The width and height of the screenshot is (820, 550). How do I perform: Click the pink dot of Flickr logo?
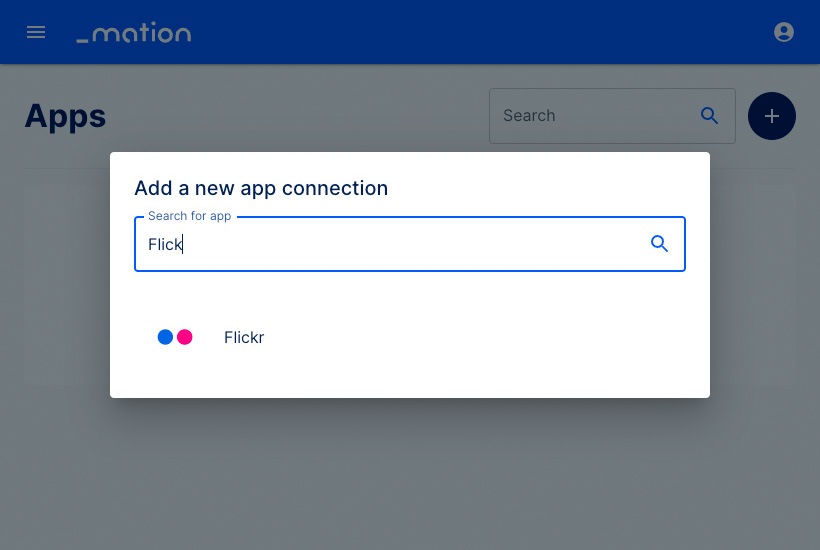point(185,337)
